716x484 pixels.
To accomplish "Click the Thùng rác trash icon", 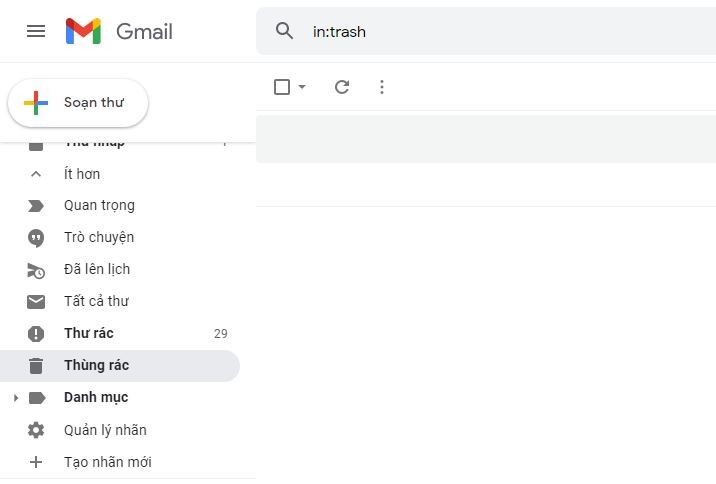I will pyautogui.click(x=36, y=365).
